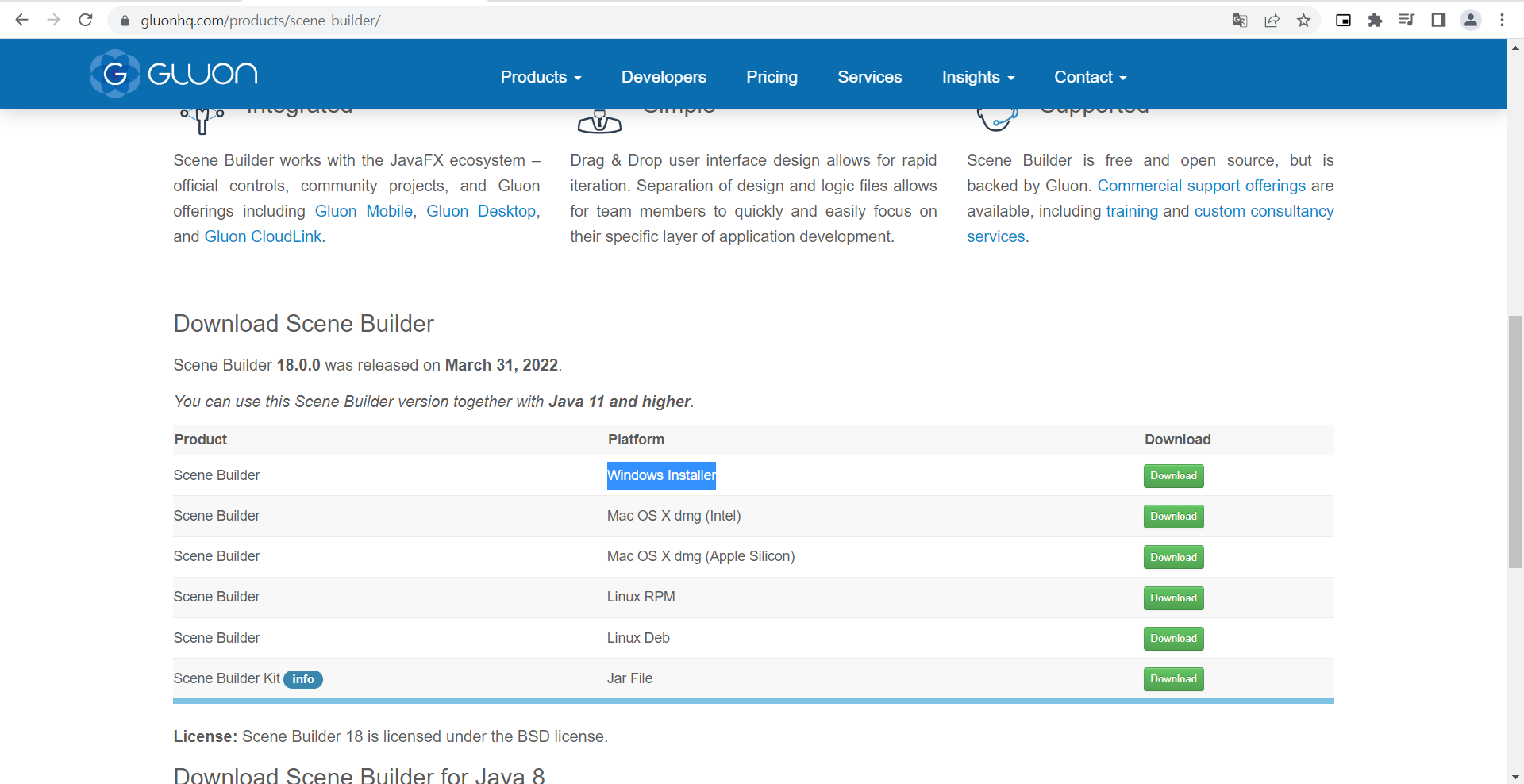
Task: Follow the Gluon Desktop link
Action: pyautogui.click(x=481, y=211)
